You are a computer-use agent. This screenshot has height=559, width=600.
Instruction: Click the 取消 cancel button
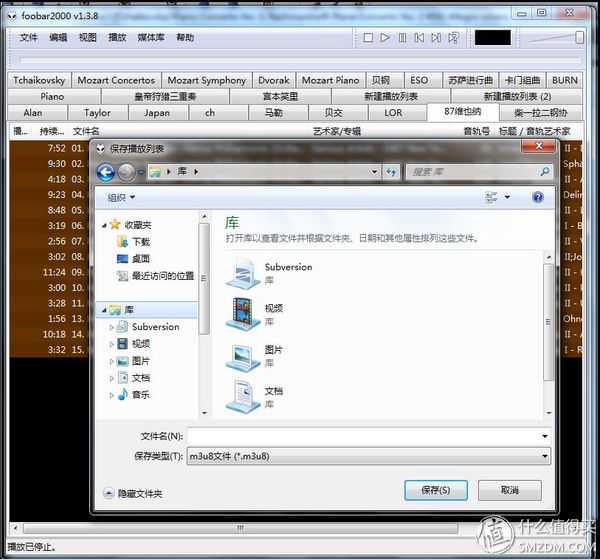509,490
